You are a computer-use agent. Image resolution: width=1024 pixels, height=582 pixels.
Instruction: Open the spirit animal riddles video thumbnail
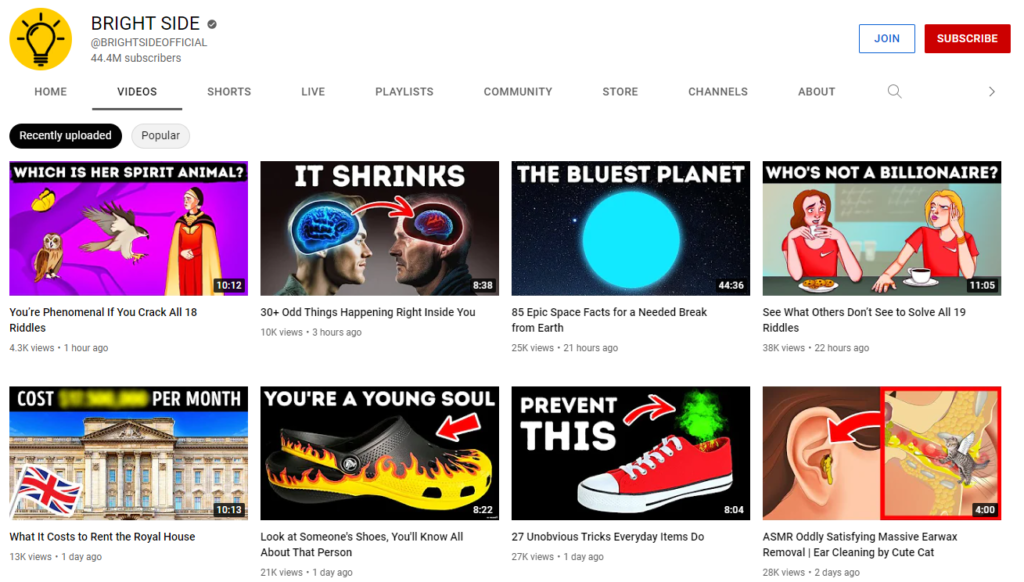[128, 228]
